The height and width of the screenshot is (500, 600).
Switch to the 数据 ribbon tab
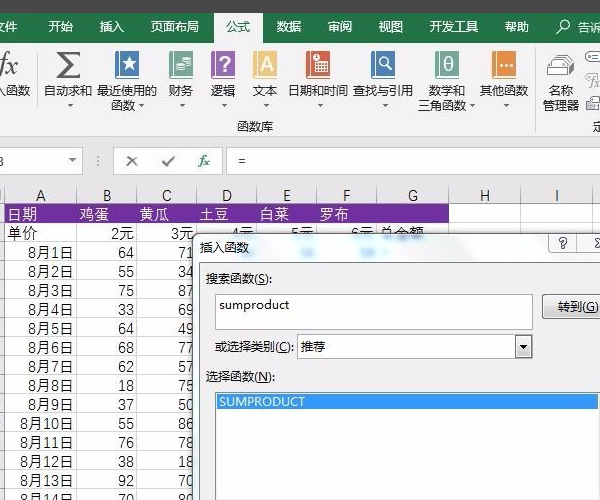pos(289,27)
